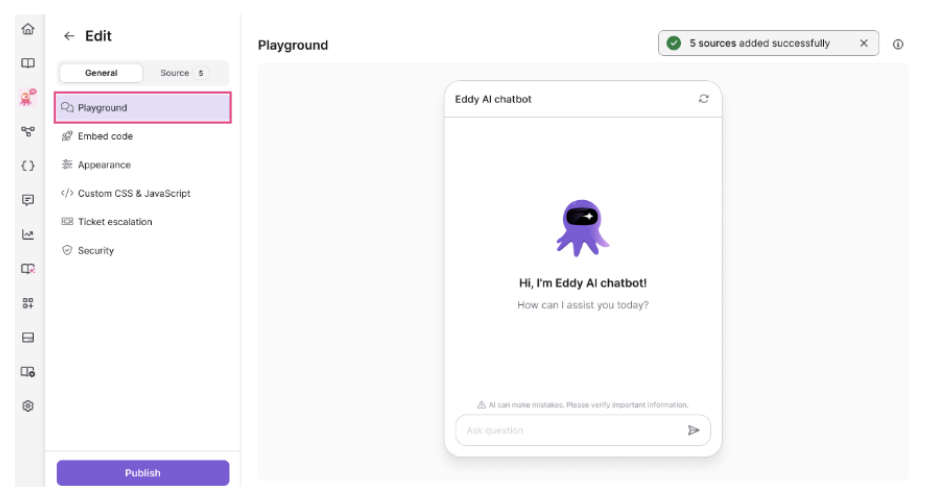Click the Settings gear icon in sidebar
Viewport: 942px width, 500px height.
pos(28,406)
